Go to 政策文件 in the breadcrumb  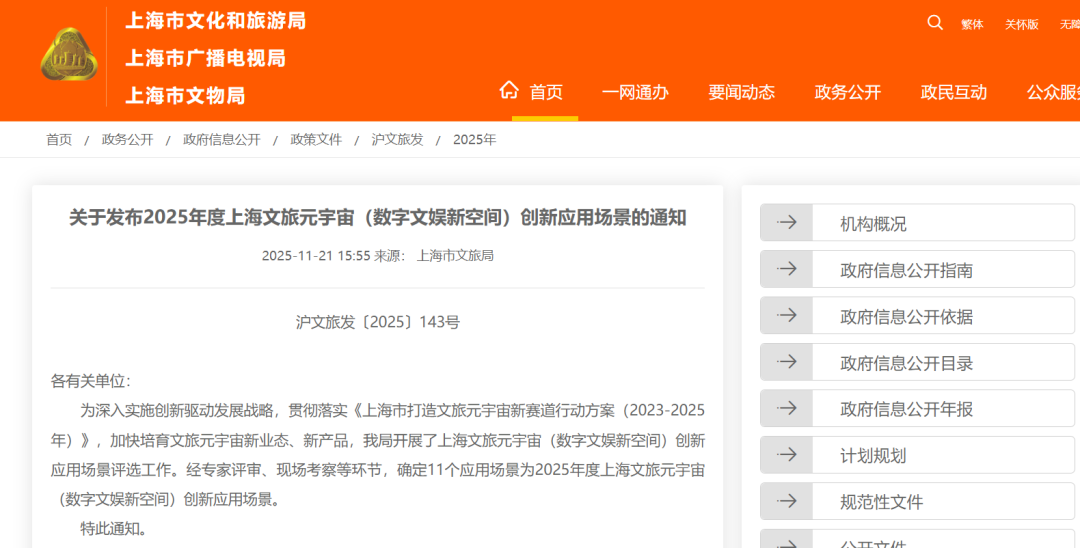(x=316, y=140)
